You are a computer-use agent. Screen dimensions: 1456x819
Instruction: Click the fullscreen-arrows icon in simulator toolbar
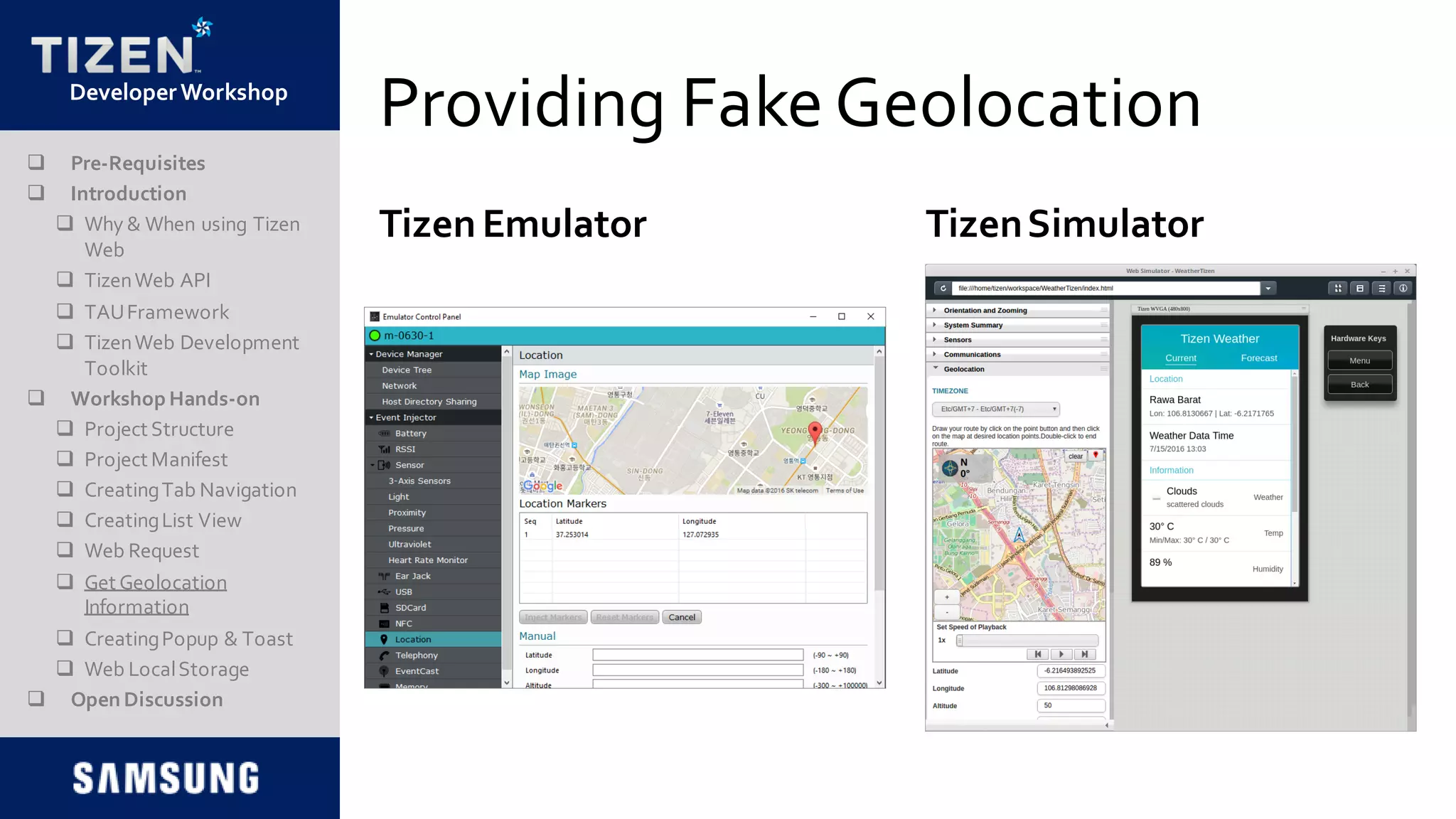point(1338,288)
